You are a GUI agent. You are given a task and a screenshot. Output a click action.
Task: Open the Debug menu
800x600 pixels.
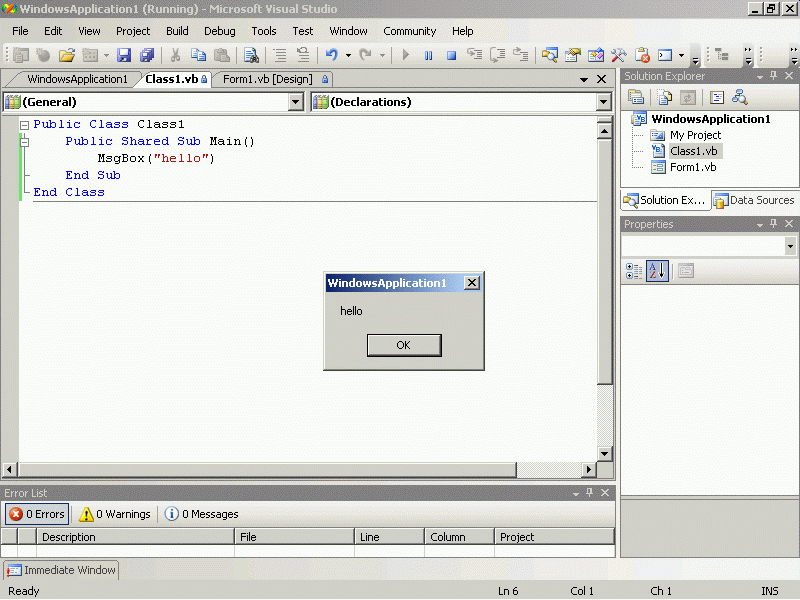point(219,31)
